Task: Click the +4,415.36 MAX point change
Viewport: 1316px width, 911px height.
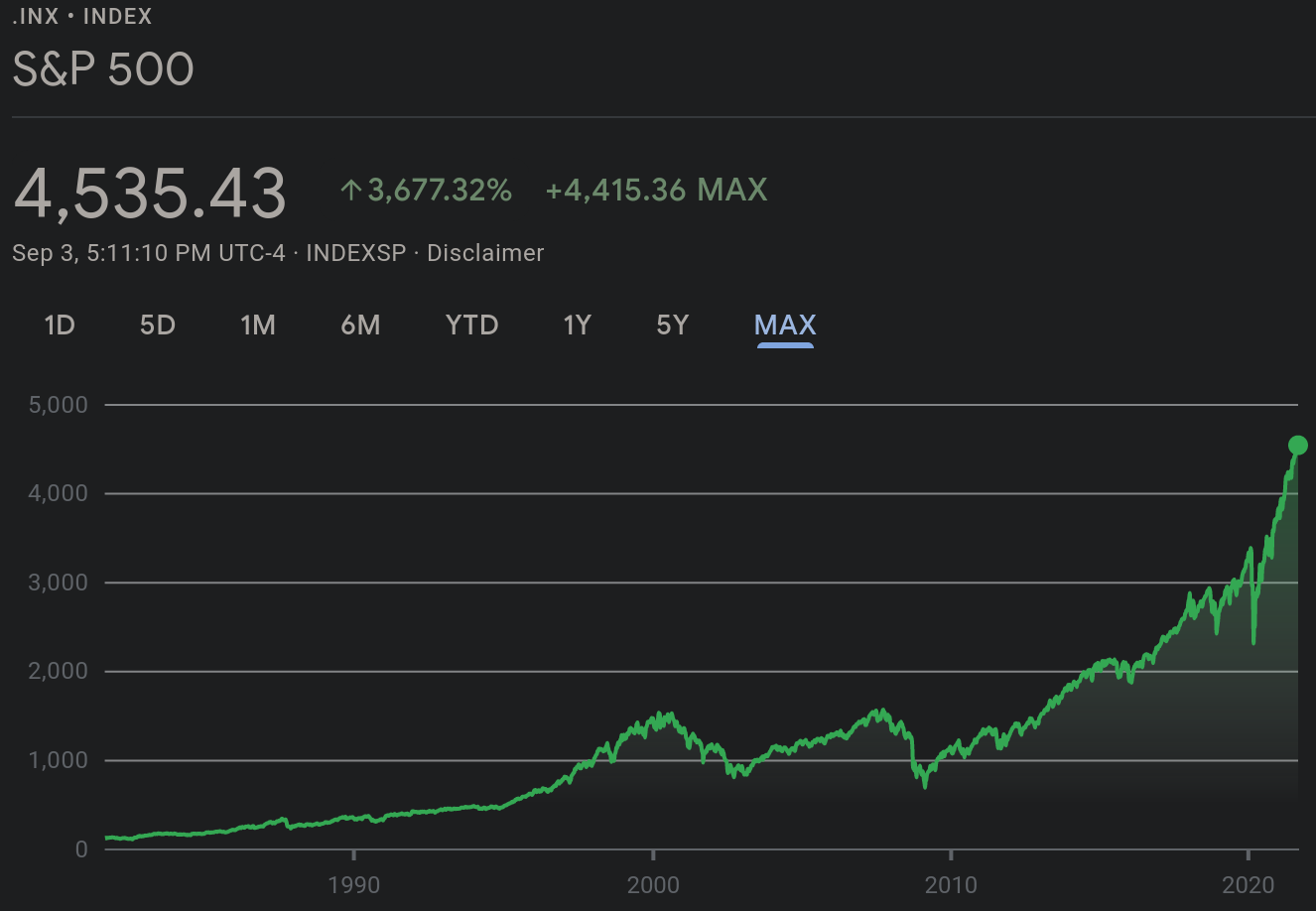Action: [656, 190]
